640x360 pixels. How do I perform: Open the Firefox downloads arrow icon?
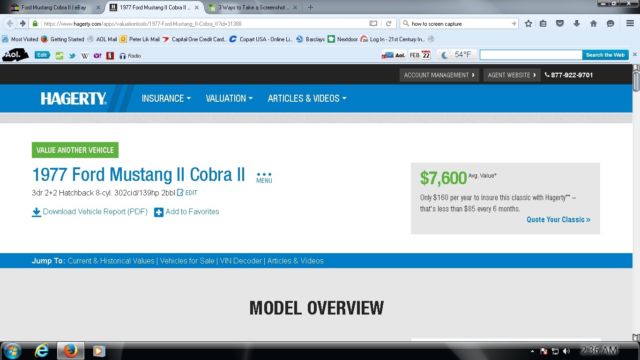576,24
